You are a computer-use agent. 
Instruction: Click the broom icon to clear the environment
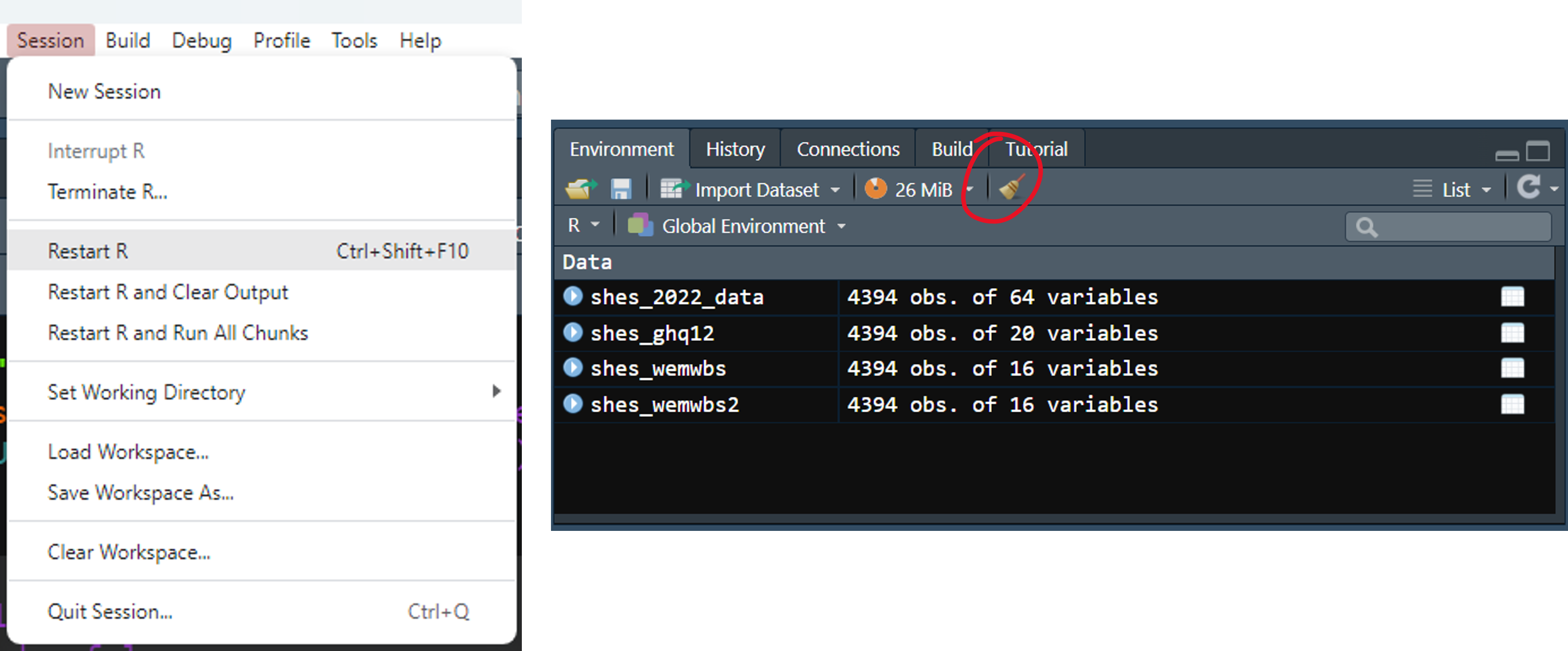pyautogui.click(x=1012, y=188)
